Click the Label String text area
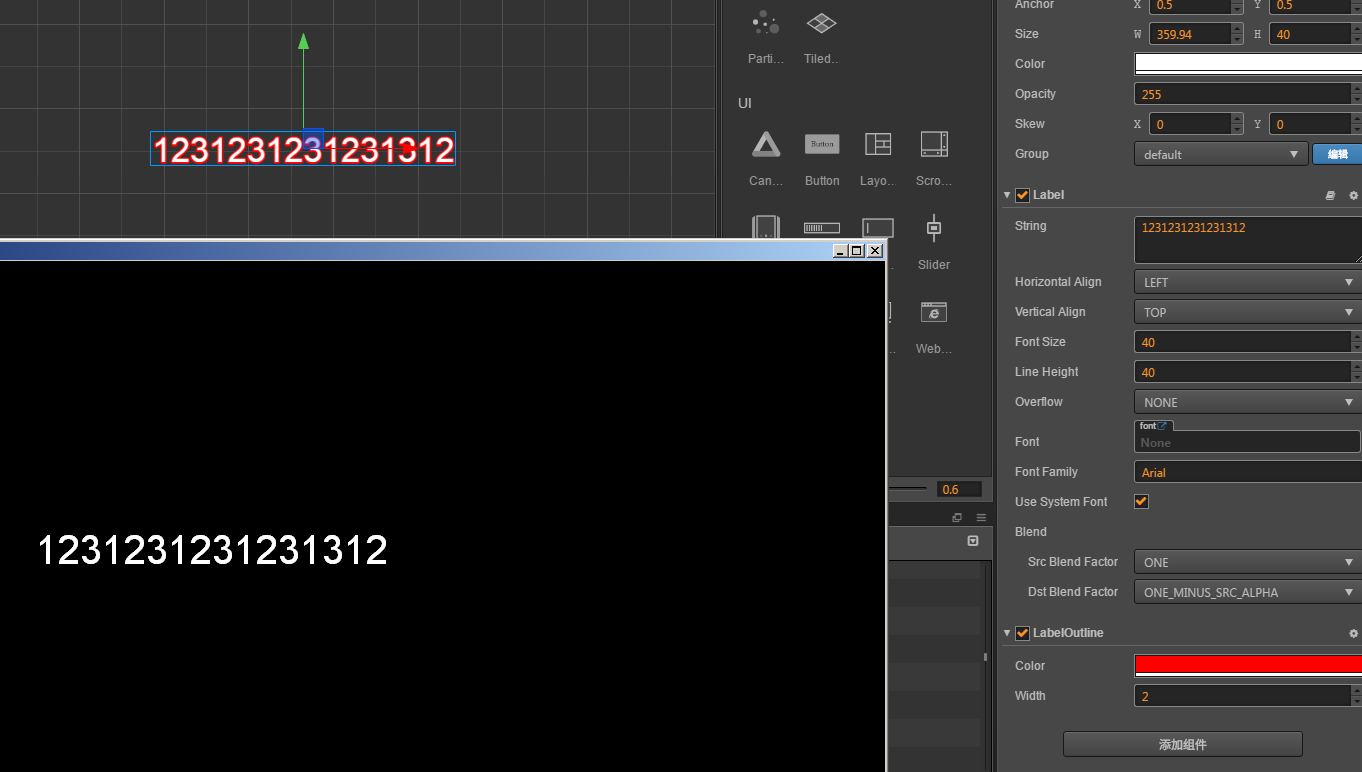The width and height of the screenshot is (1362, 772). tap(1248, 240)
